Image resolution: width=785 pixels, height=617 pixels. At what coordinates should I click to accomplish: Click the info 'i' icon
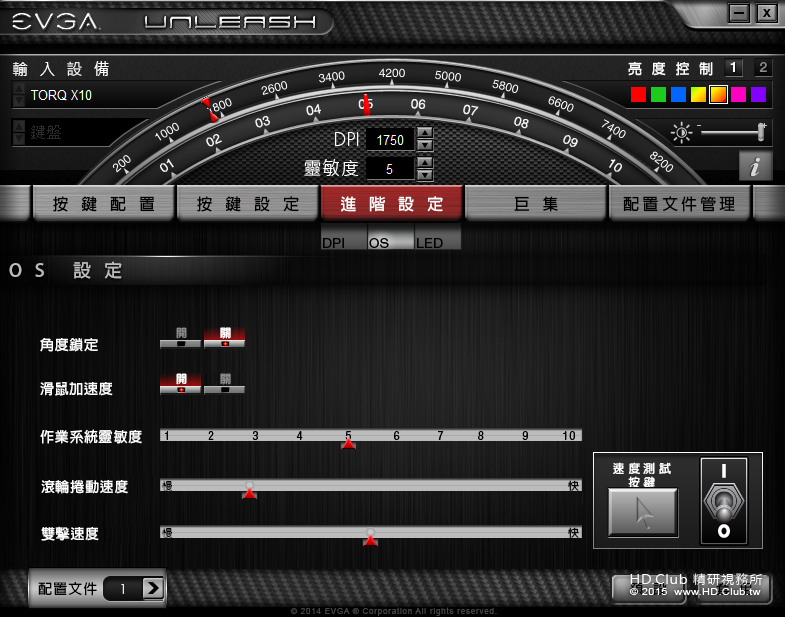point(755,166)
